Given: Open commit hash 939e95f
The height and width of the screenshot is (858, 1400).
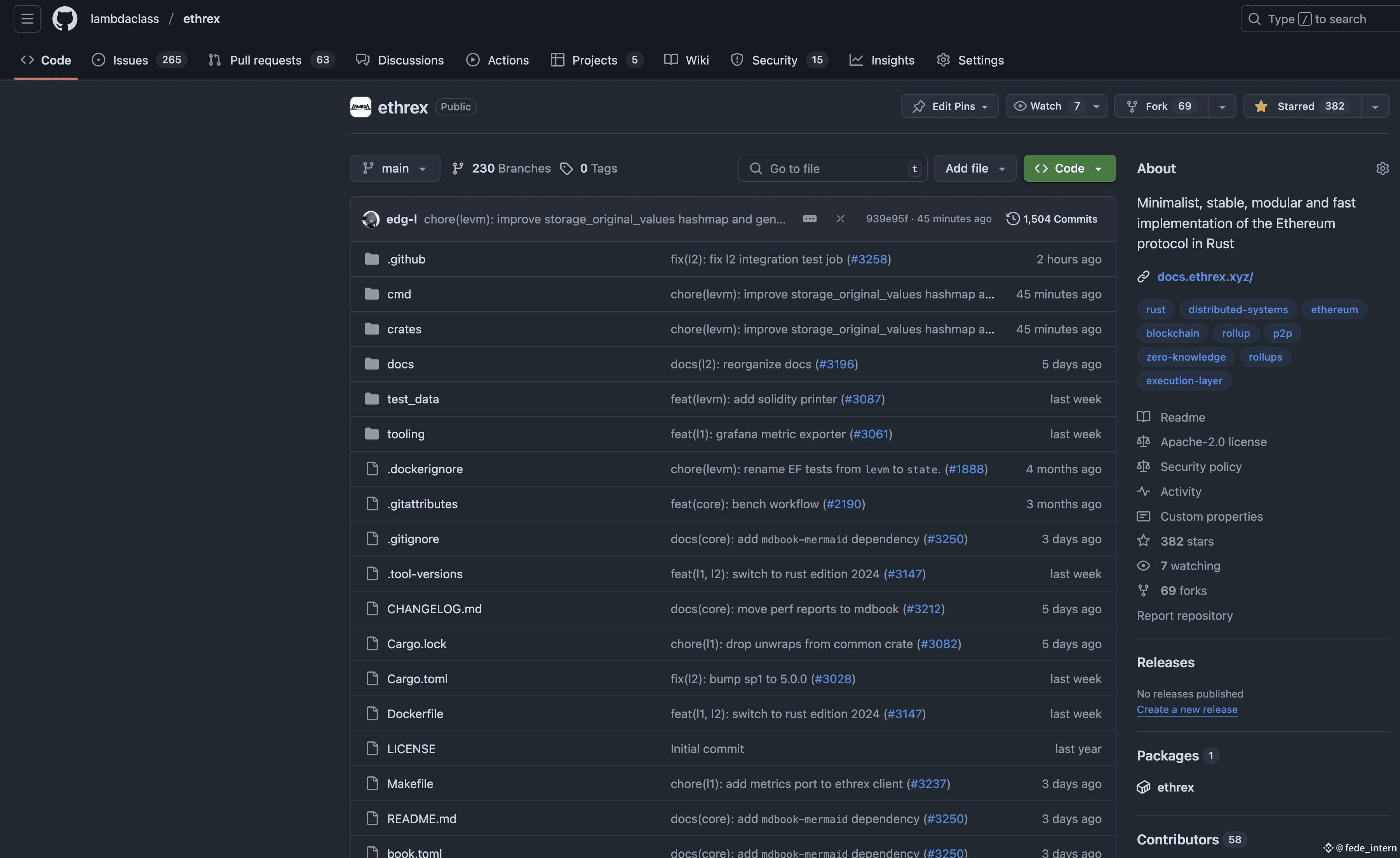Looking at the screenshot, I should (x=886, y=219).
